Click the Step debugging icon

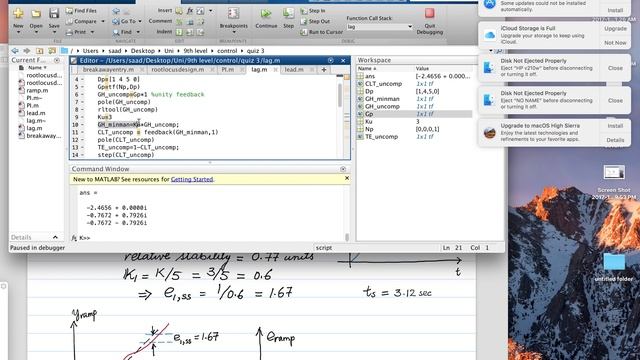(x=289, y=18)
